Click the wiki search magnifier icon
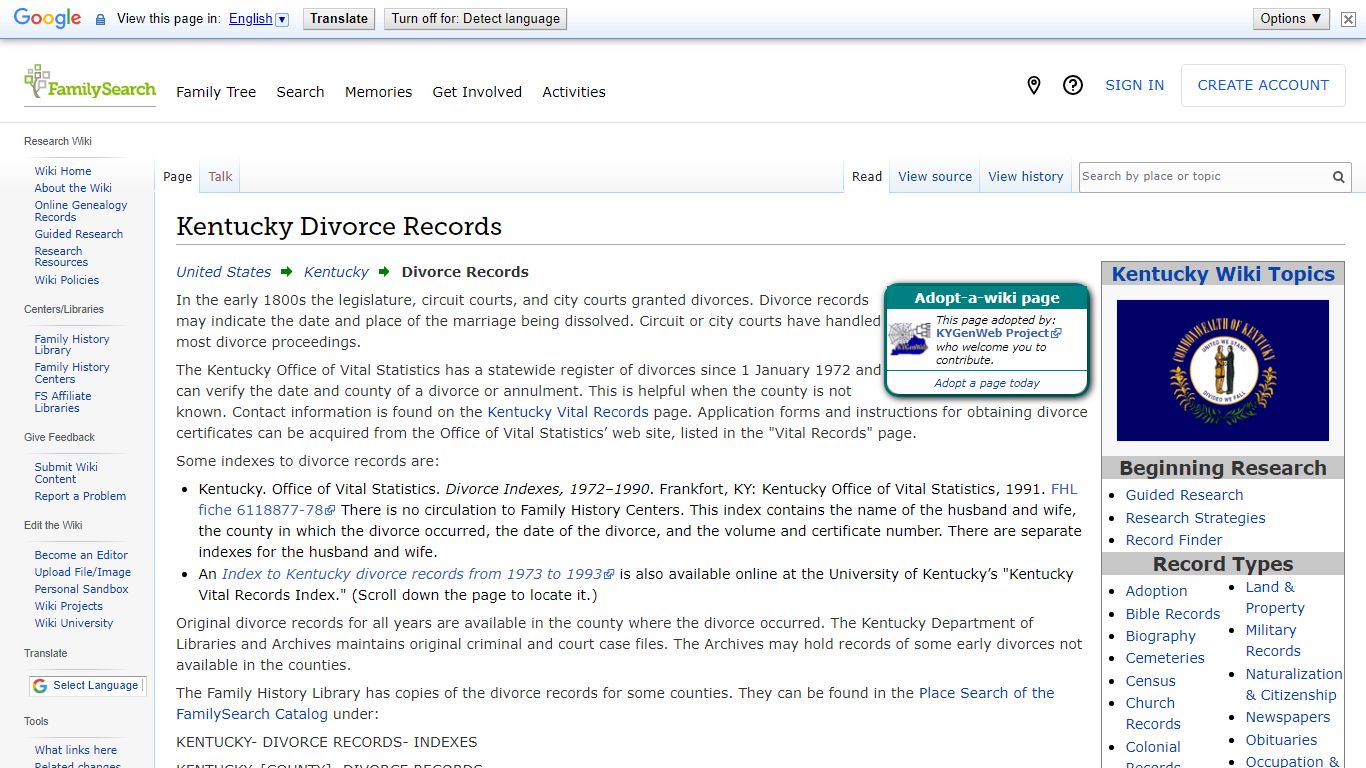This screenshot has height=768, width=1366. coord(1339,177)
